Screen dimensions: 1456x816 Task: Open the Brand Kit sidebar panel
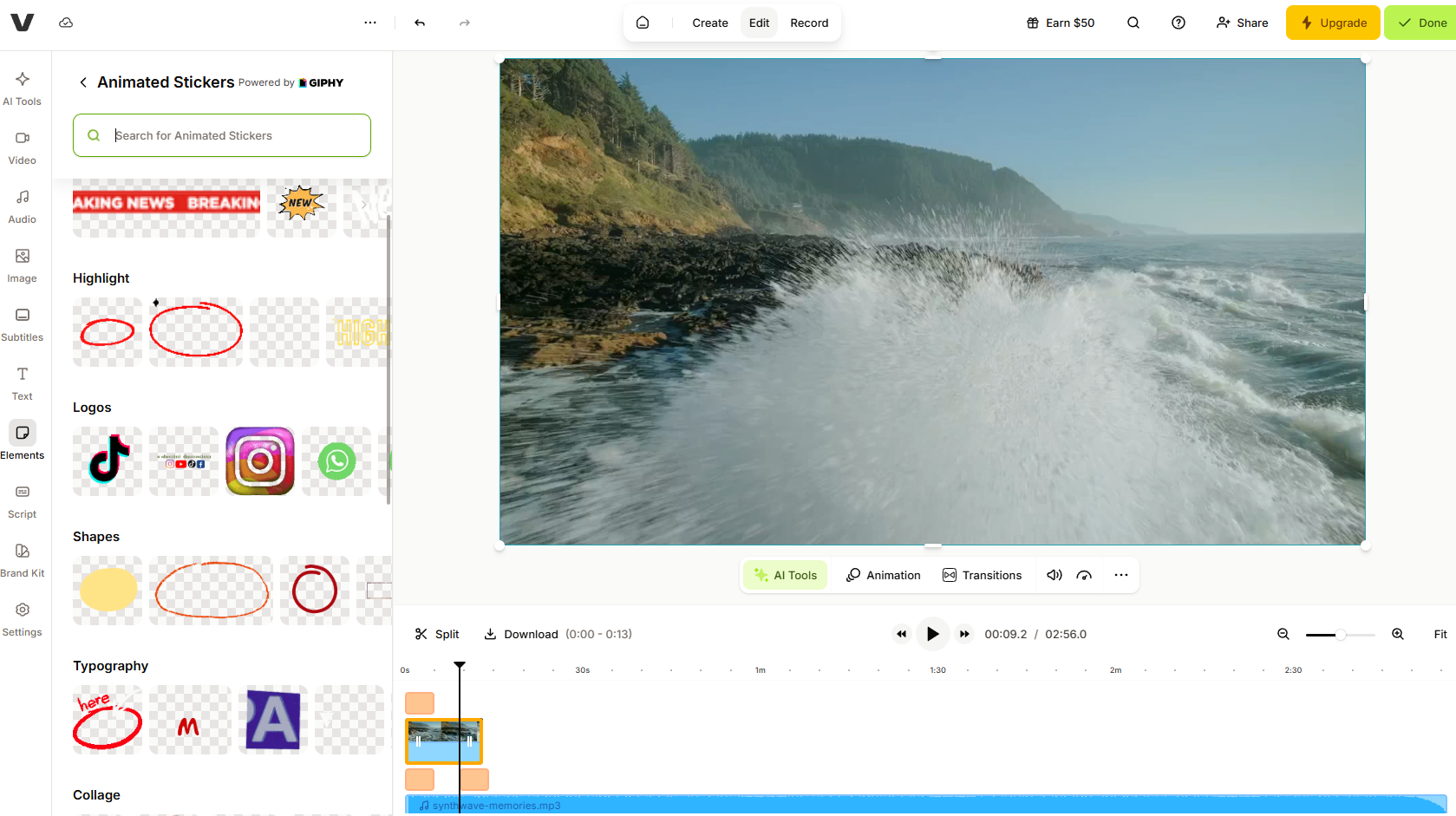(23, 560)
